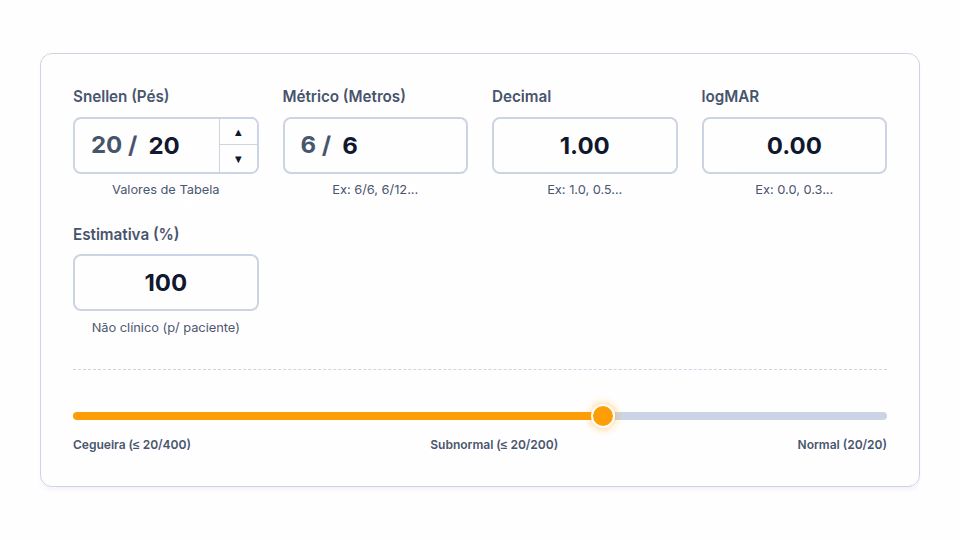
Task: Click the 'Snellen (Pés)' label
Action: (x=121, y=96)
